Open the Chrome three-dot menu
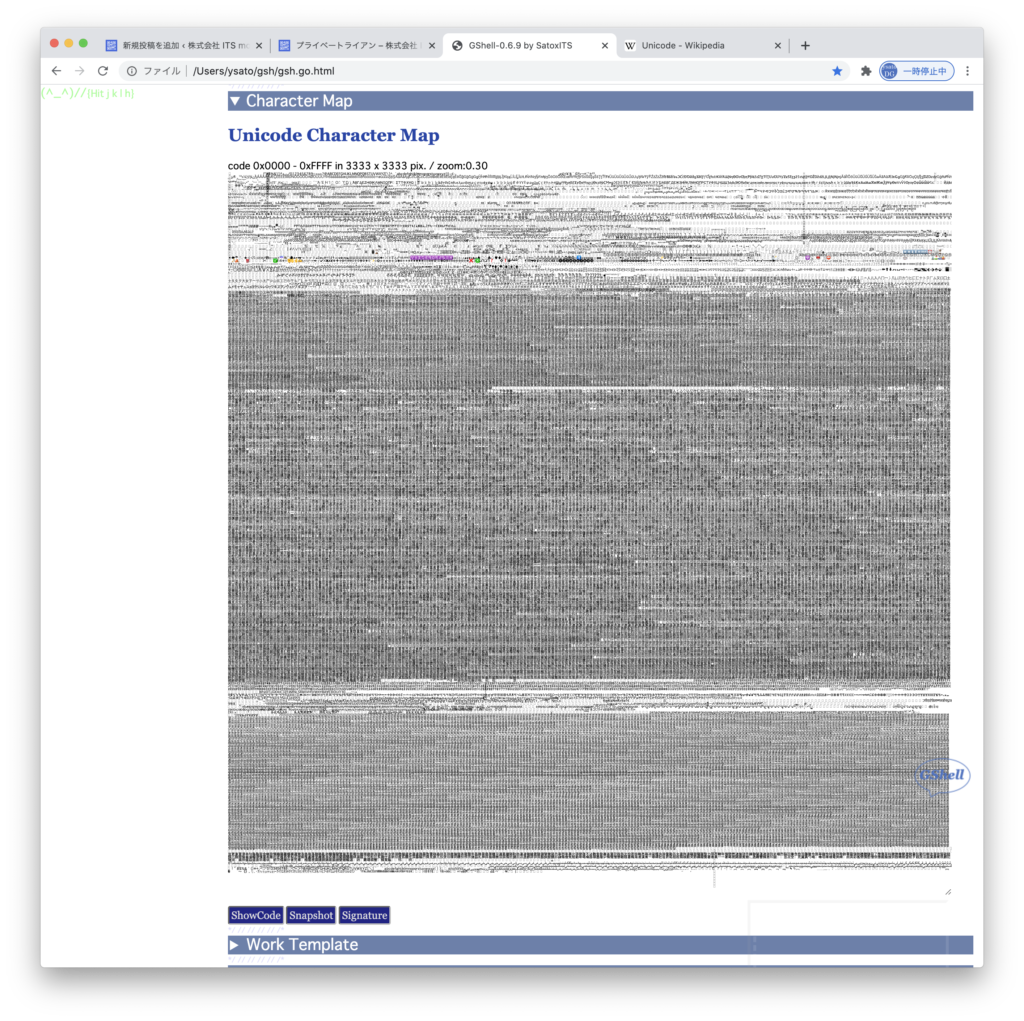This screenshot has height=1021, width=1024. point(967,71)
